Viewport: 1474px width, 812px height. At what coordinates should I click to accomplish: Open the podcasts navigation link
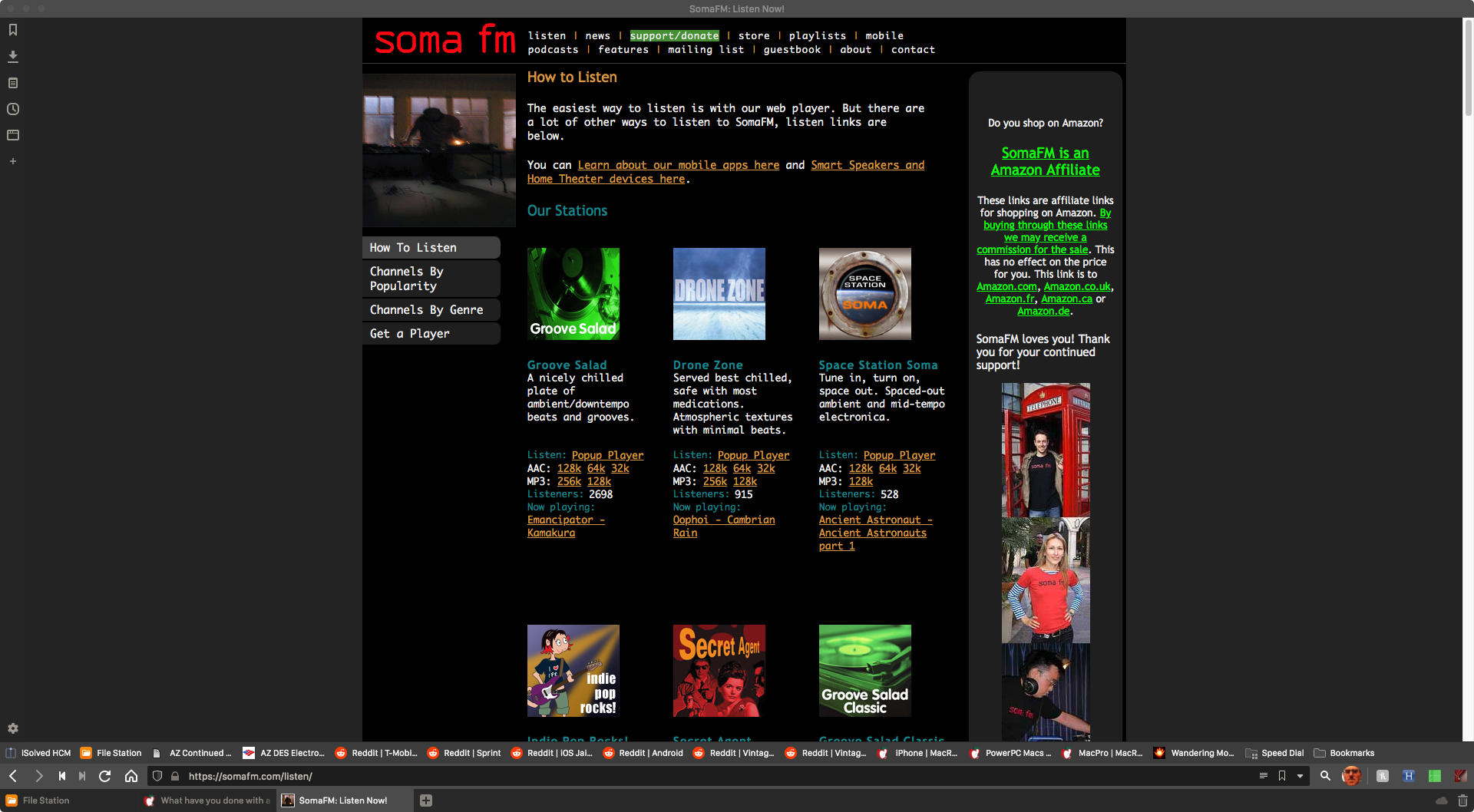(x=553, y=50)
